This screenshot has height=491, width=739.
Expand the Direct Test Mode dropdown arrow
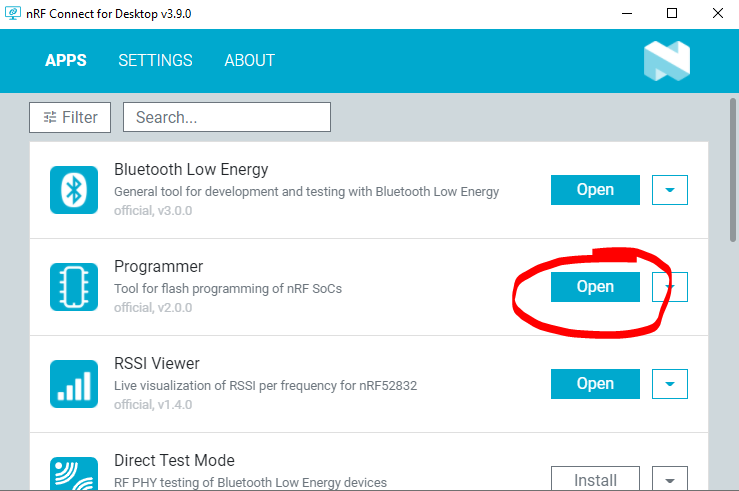[670, 479]
